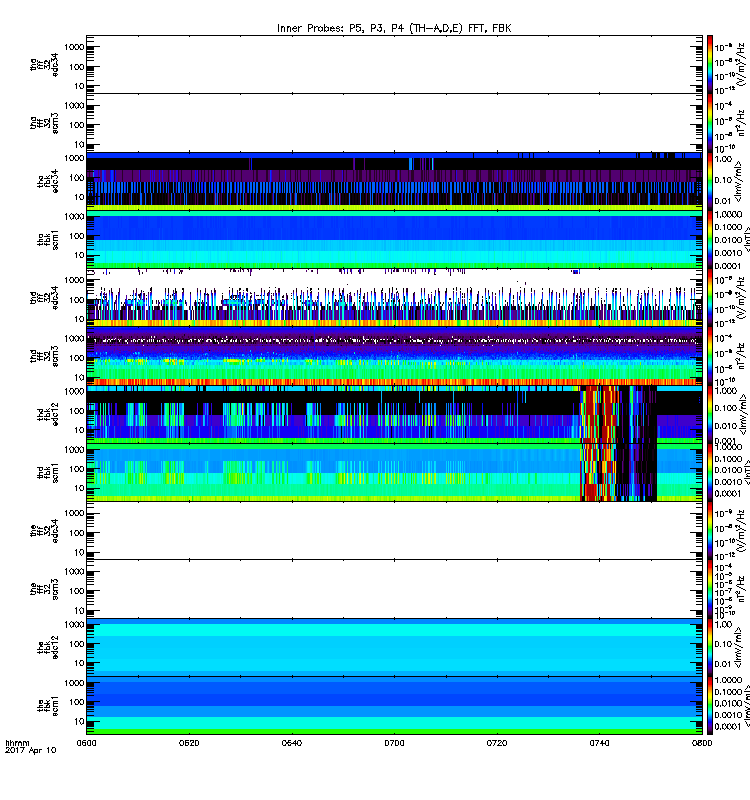Image resolution: width=750 pixels, height=800 pixels.
Task: Click the color bar for tha fff scm3 panel
Action: (710, 123)
